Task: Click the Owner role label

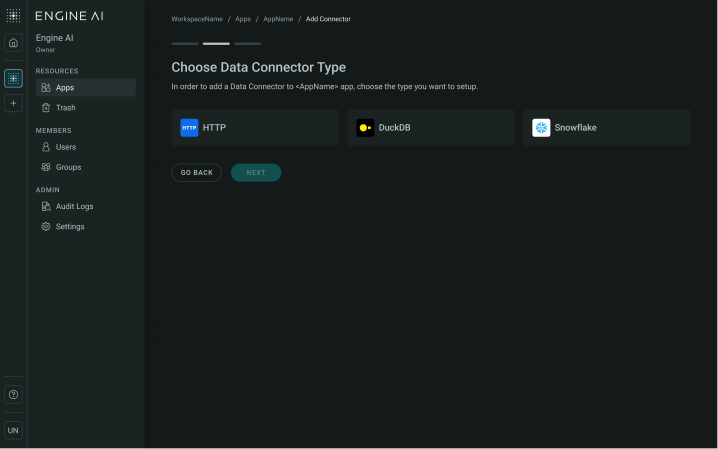Action: pyautogui.click(x=45, y=50)
